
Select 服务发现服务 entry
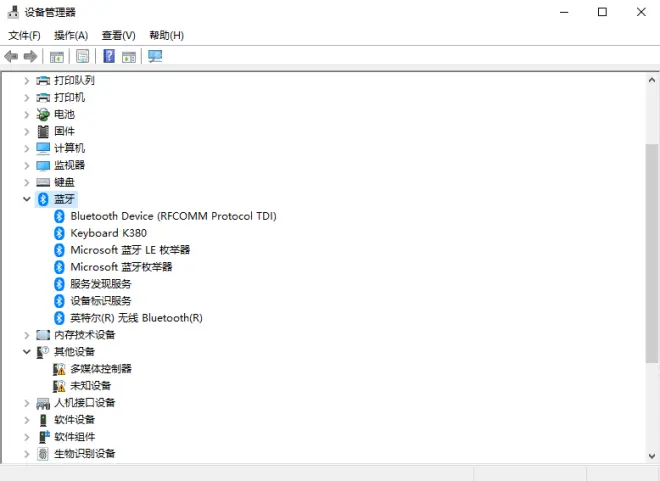point(101,284)
